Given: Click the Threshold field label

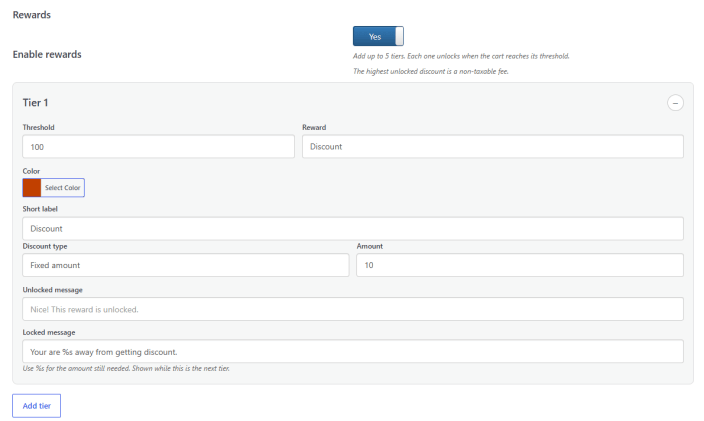Looking at the screenshot, I should [39, 127].
